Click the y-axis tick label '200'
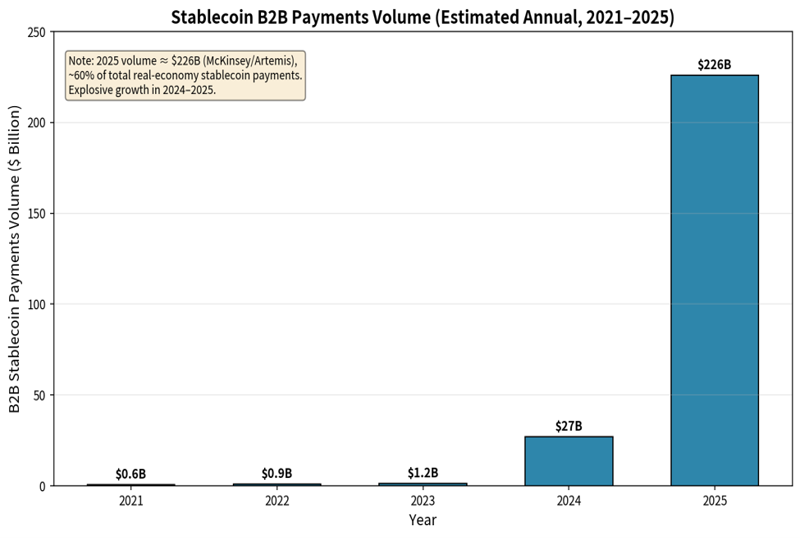The height and width of the screenshot is (538, 800). 37,123
